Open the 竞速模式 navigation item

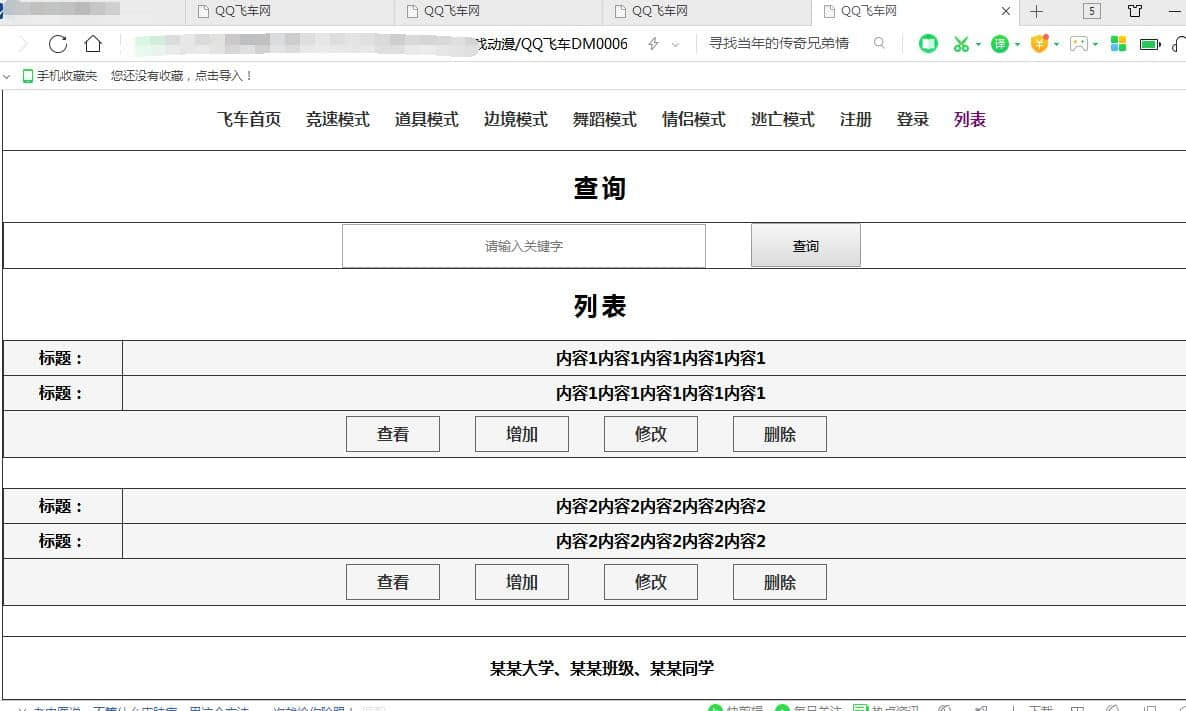(337, 120)
